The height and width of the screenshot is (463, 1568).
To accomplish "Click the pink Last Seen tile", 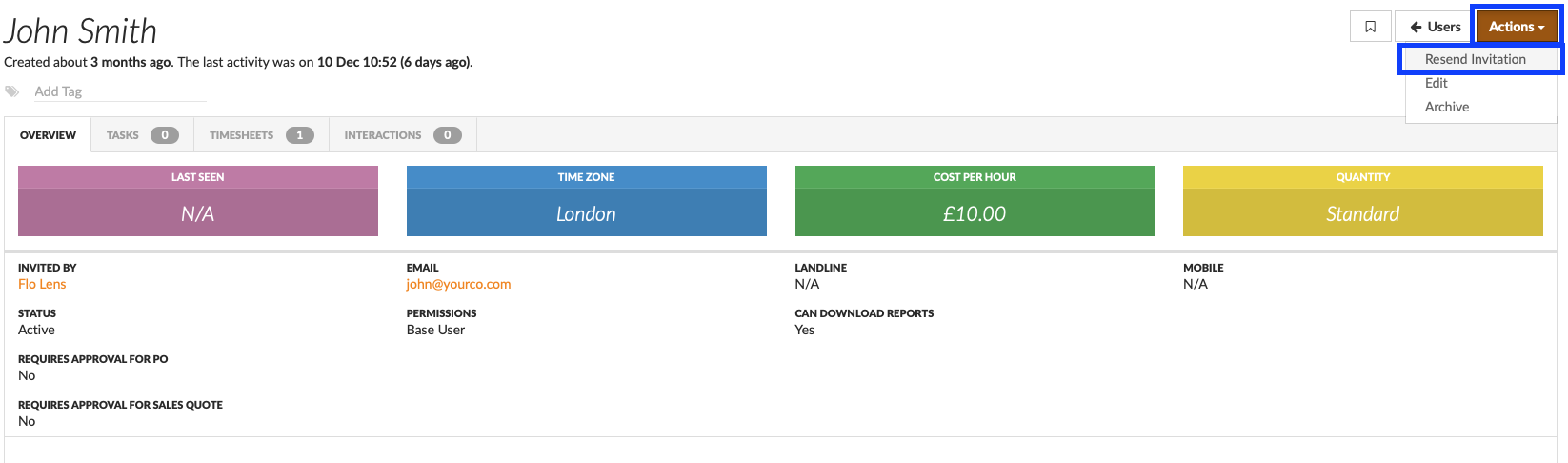I will click(198, 201).
